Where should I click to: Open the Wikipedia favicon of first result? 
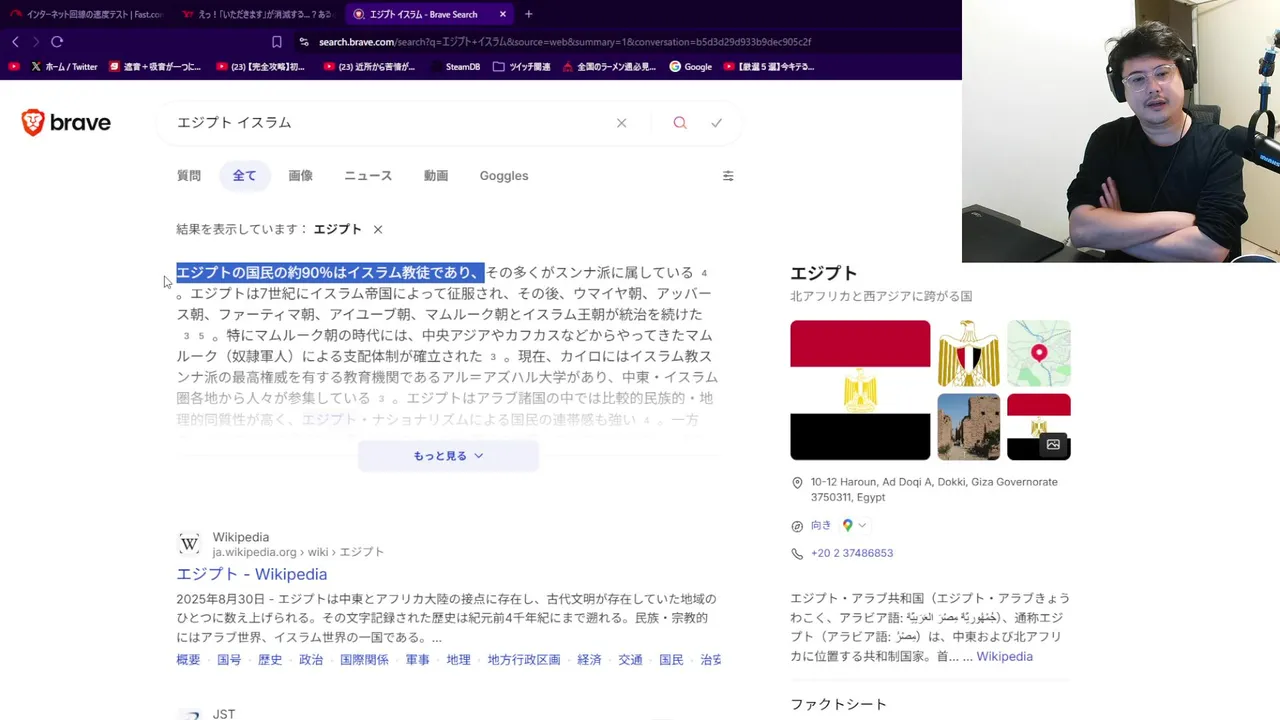[189, 544]
